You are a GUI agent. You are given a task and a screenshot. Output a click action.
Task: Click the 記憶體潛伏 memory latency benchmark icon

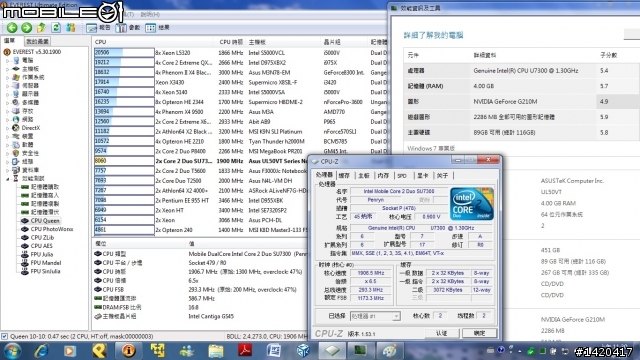(24, 212)
